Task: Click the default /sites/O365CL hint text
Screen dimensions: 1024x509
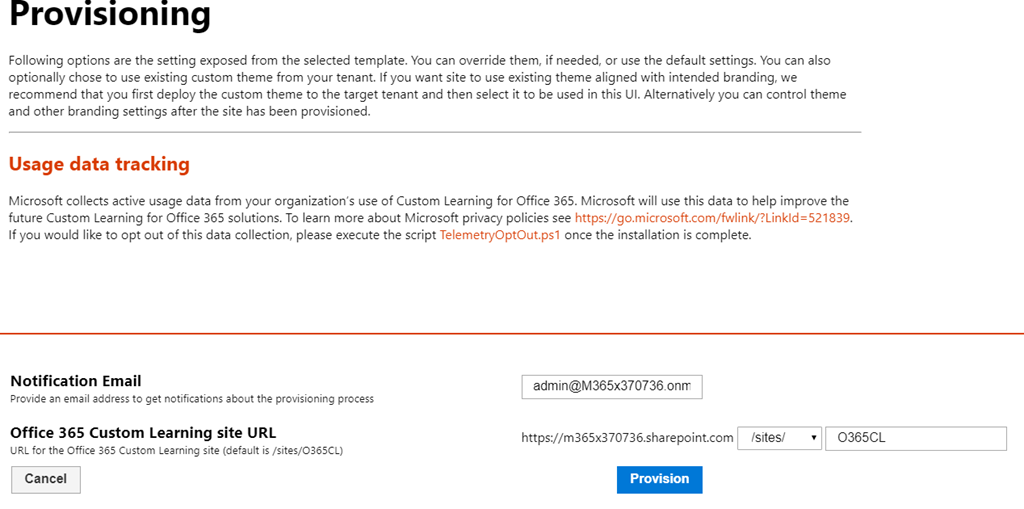Action: [x=176, y=451]
